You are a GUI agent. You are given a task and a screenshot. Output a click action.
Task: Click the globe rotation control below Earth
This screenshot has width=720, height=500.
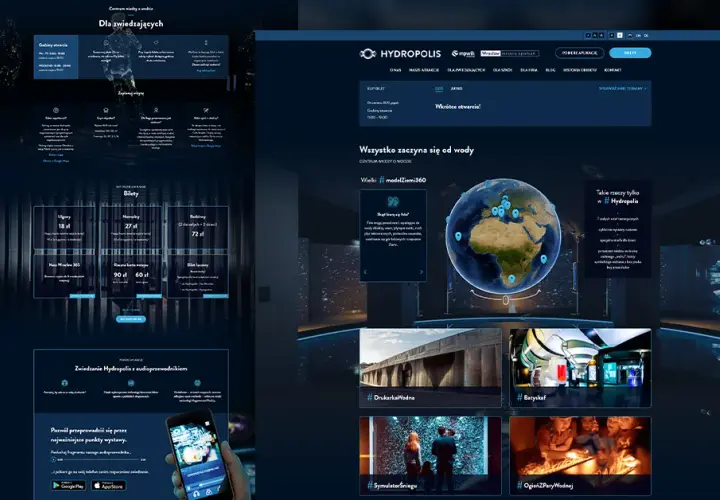[x=505, y=300]
